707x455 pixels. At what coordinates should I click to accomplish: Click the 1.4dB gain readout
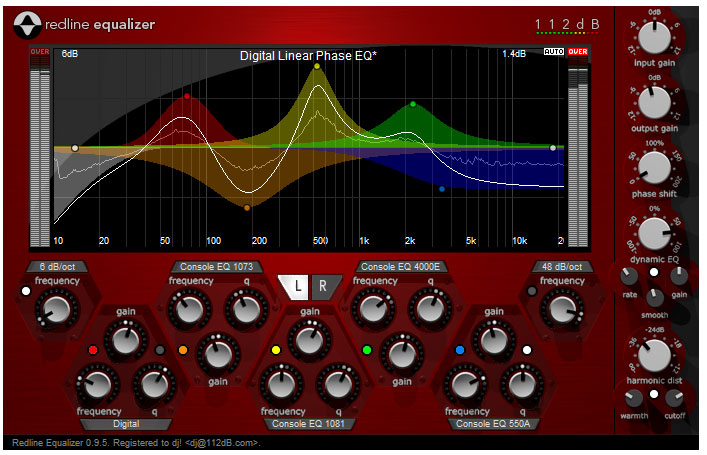pos(514,54)
